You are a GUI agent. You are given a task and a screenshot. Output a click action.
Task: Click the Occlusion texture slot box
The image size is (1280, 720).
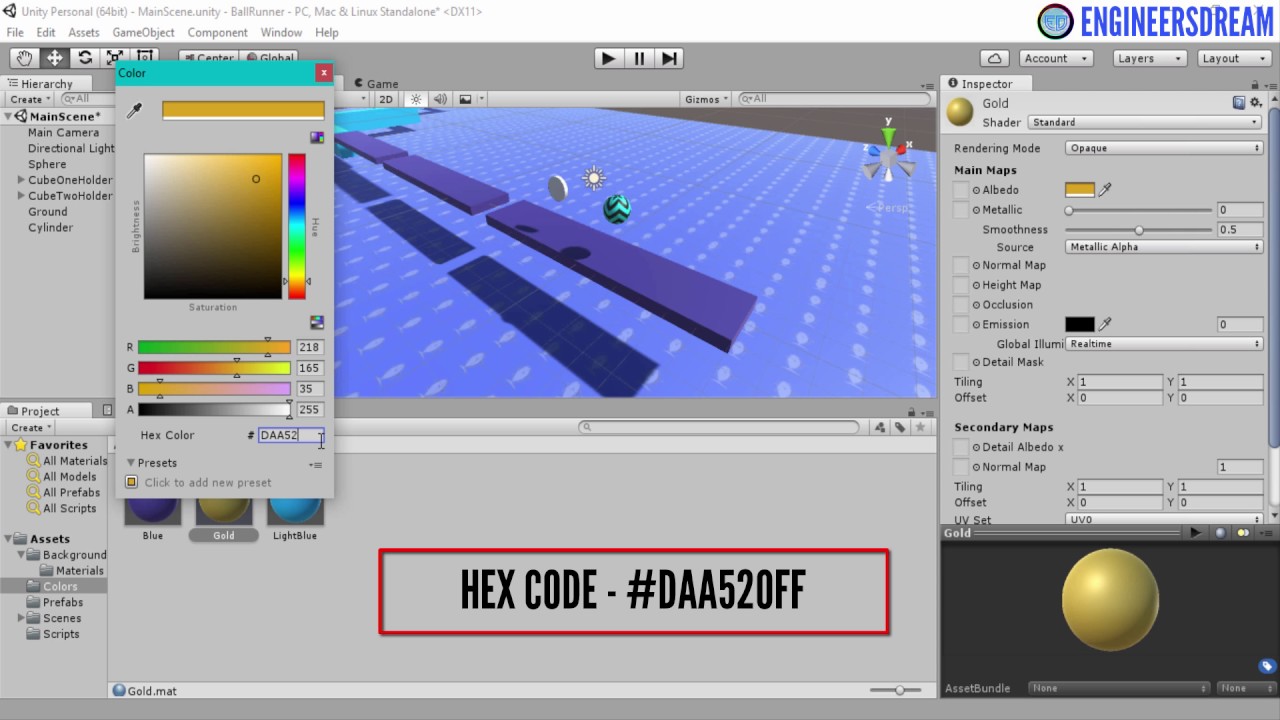961,305
